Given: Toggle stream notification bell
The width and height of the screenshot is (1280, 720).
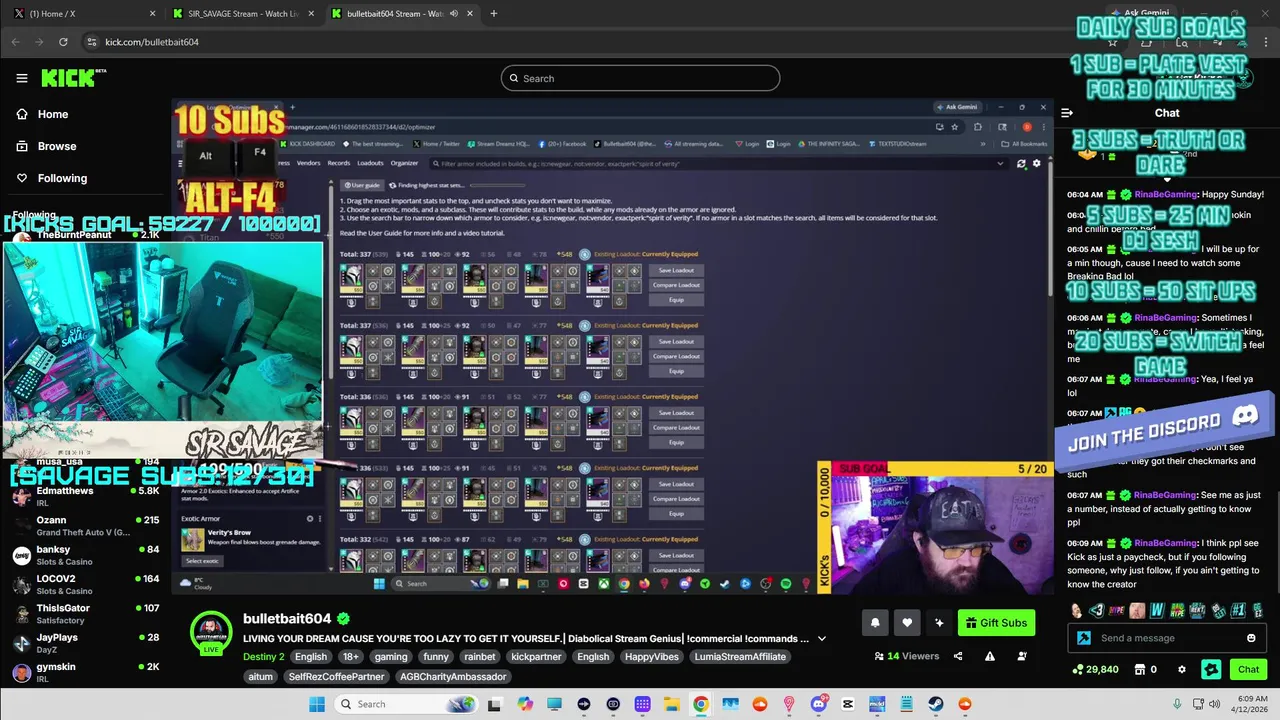Looking at the screenshot, I should click(x=875, y=623).
